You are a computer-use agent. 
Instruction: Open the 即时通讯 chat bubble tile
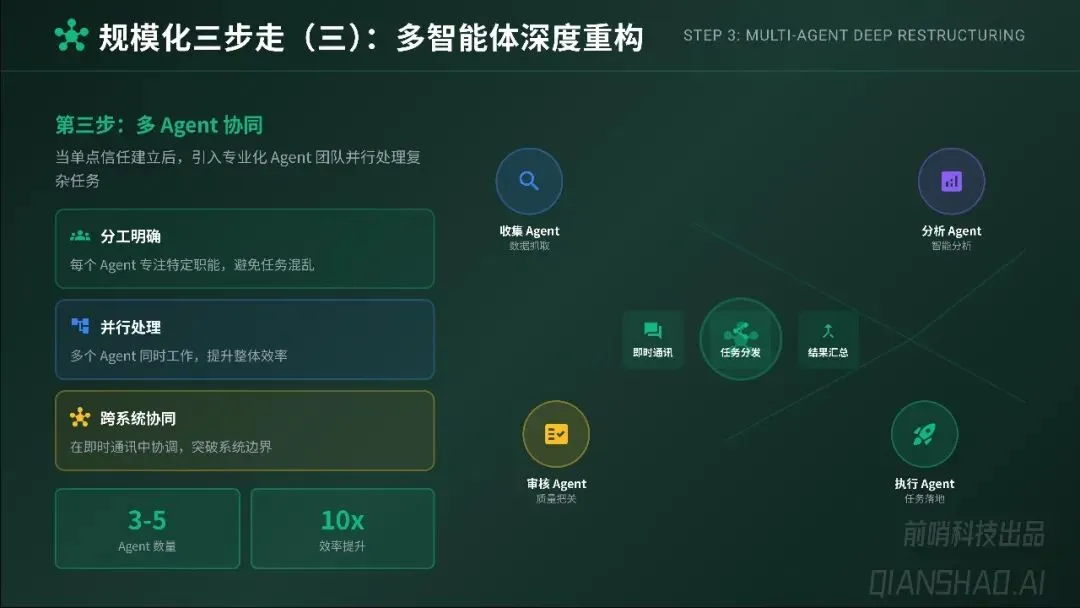[653, 339]
